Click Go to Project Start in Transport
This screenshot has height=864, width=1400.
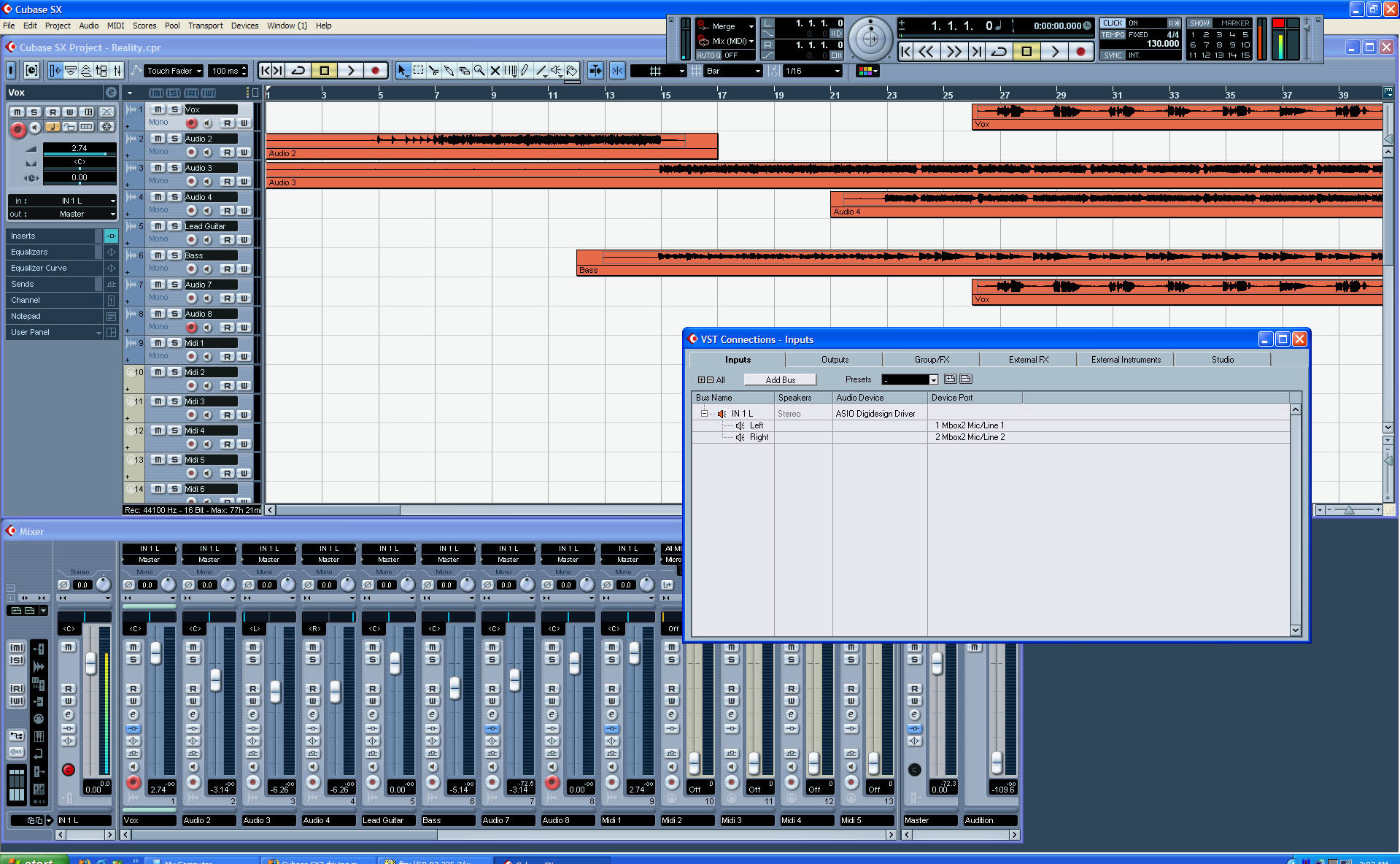click(905, 51)
